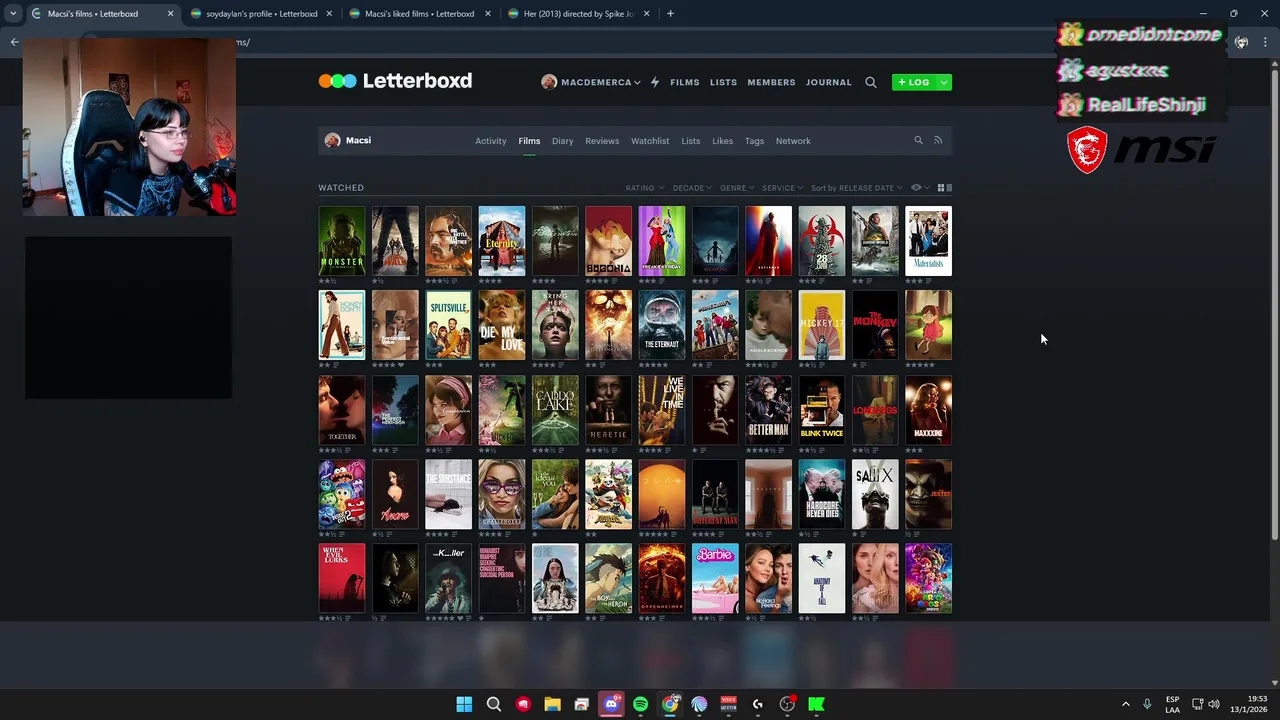Open Discord from taskbar
The image size is (1280, 720).
pos(611,704)
